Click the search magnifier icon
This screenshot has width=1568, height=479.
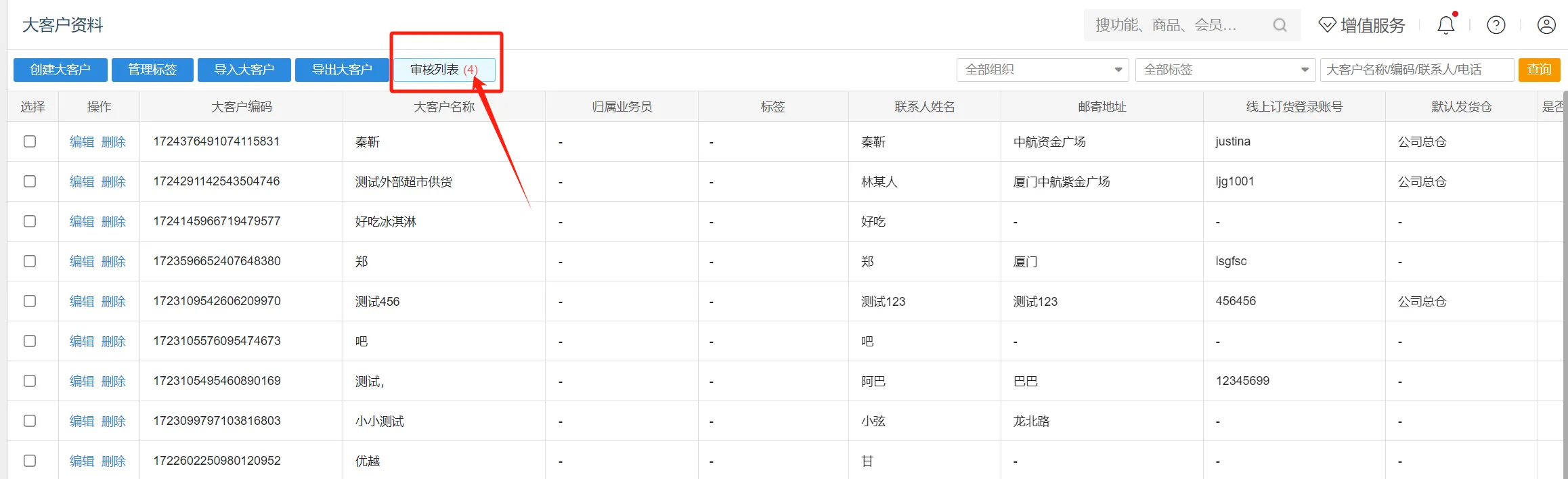coord(1279,25)
